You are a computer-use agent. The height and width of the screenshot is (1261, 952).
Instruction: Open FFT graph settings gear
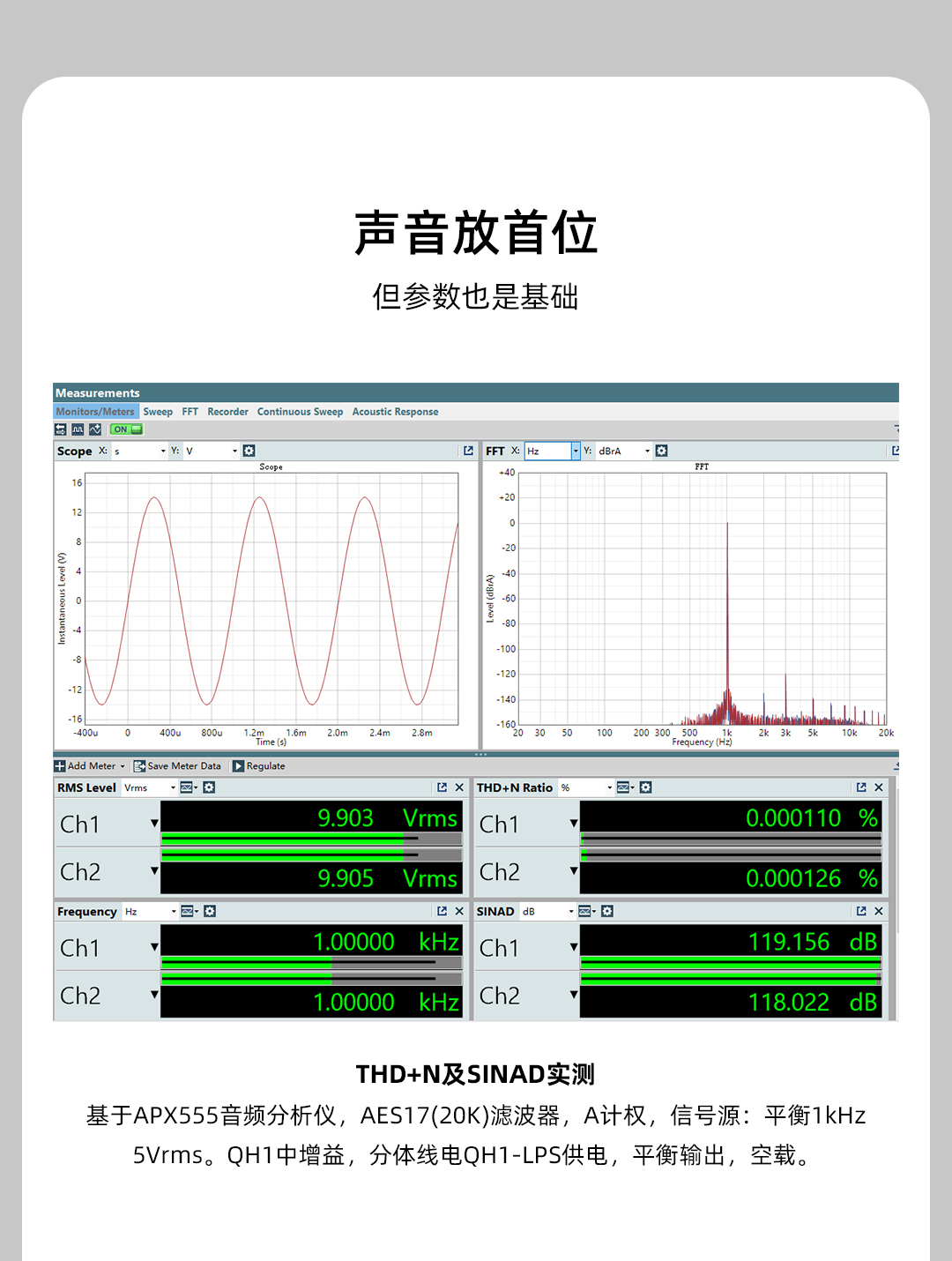coord(662,451)
